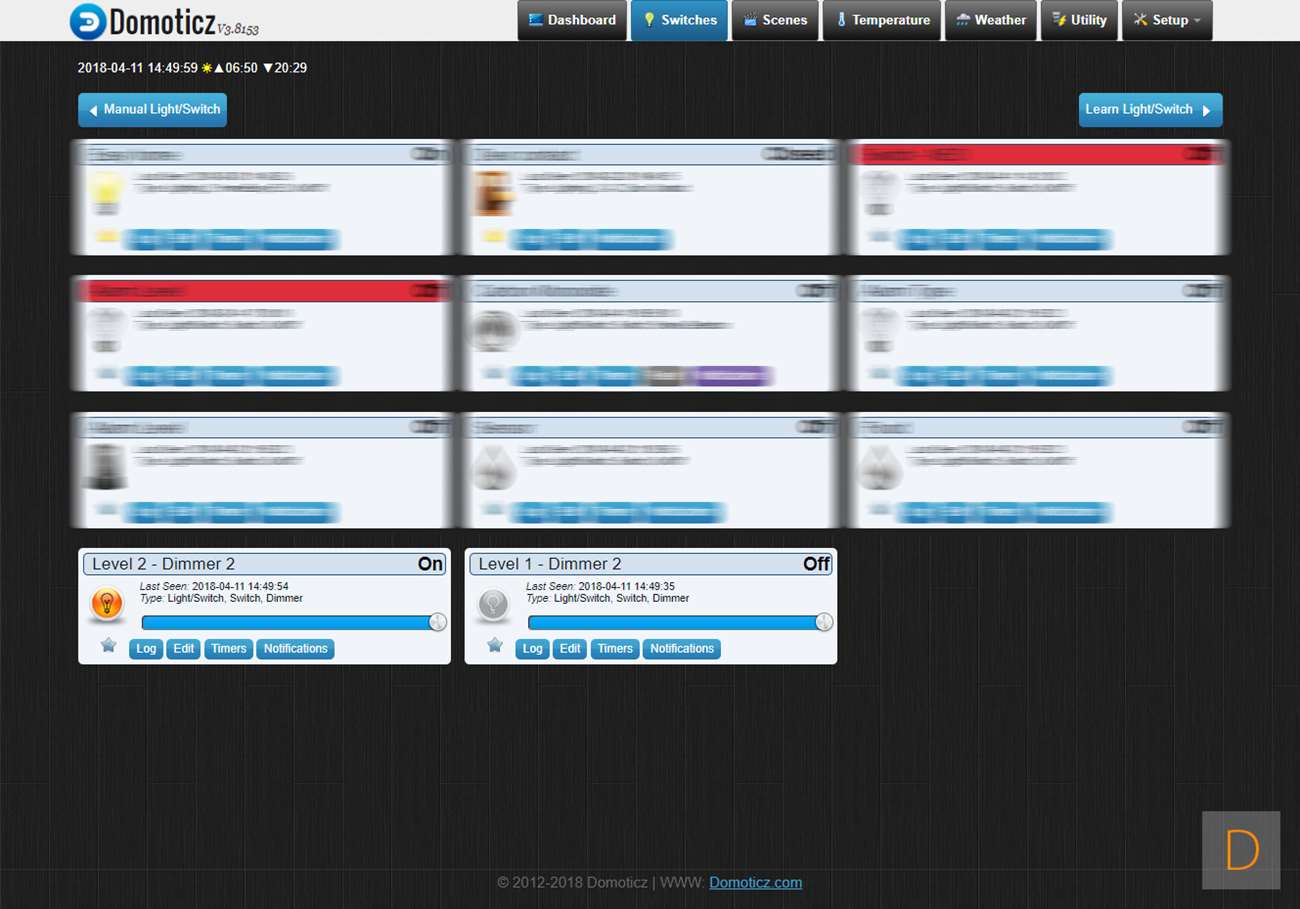Viewport: 1300px width, 909px height.
Task: Select the "2018-04-11 14:49:54" last seen value
Action: click(x=240, y=586)
